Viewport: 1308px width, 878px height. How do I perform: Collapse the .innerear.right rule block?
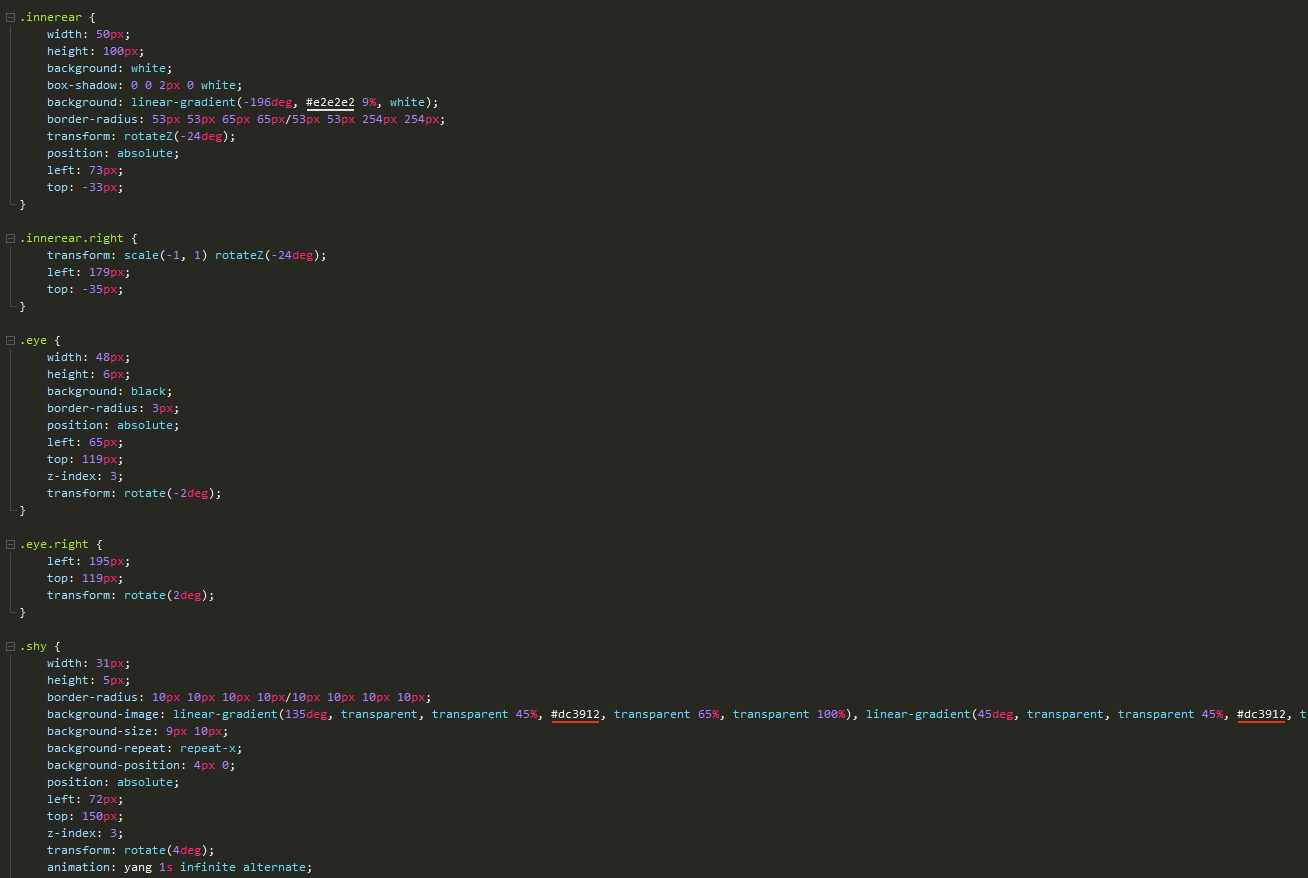click(10, 239)
